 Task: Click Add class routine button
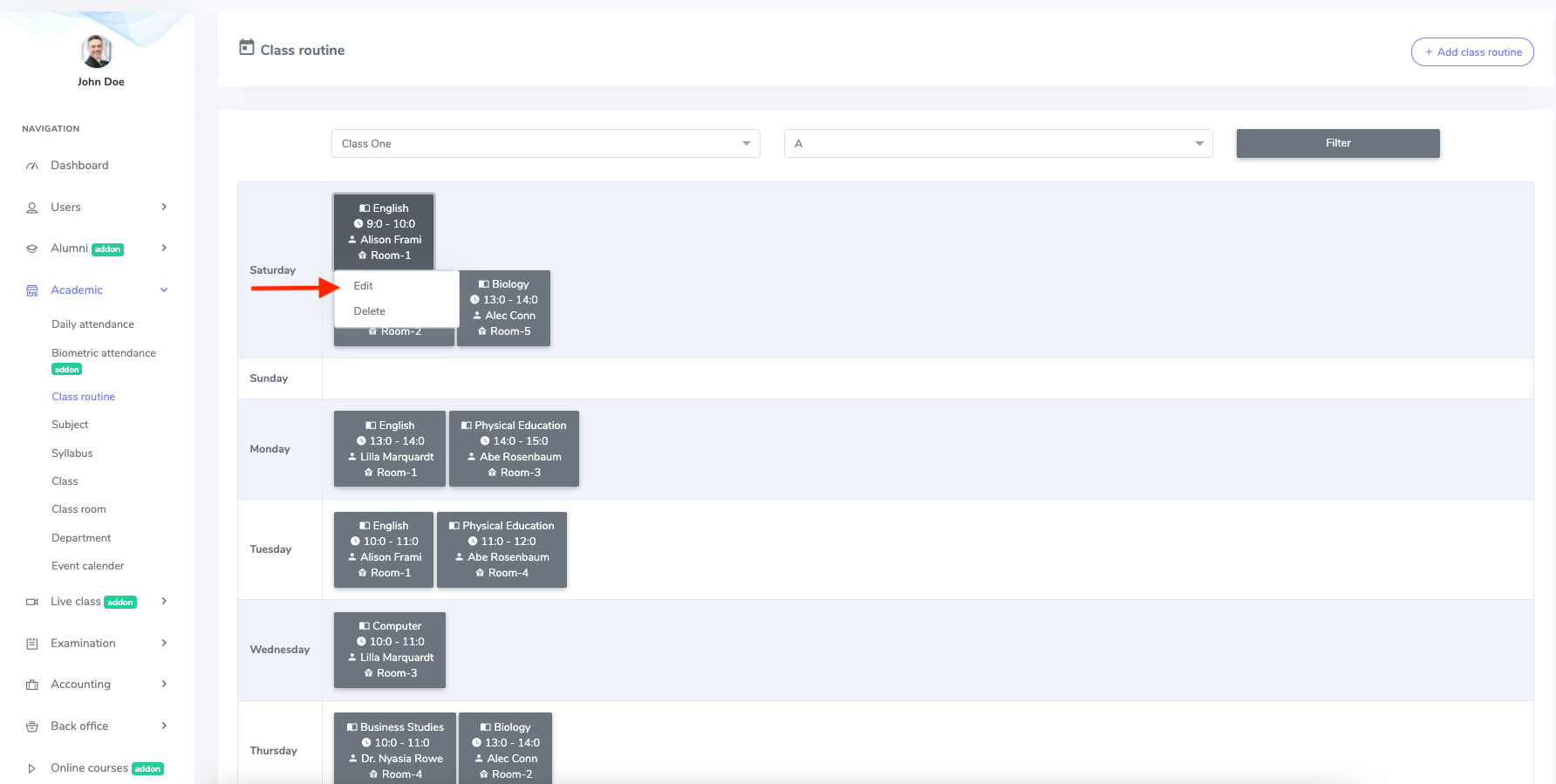[x=1472, y=52]
